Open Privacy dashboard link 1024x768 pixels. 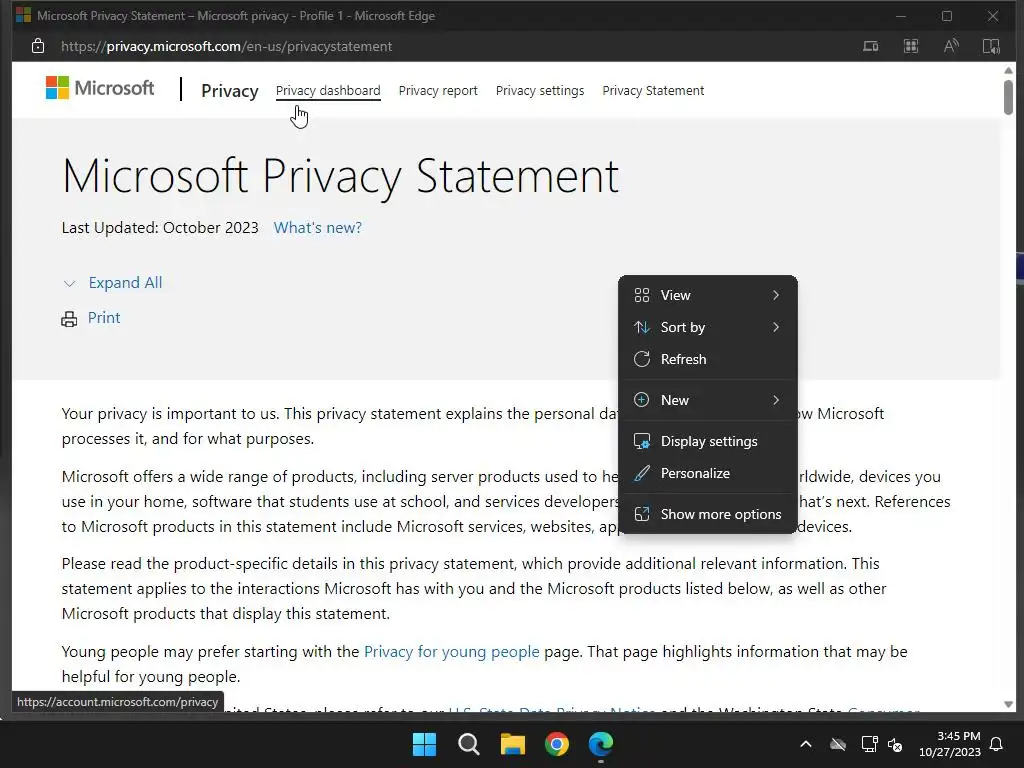328,91
